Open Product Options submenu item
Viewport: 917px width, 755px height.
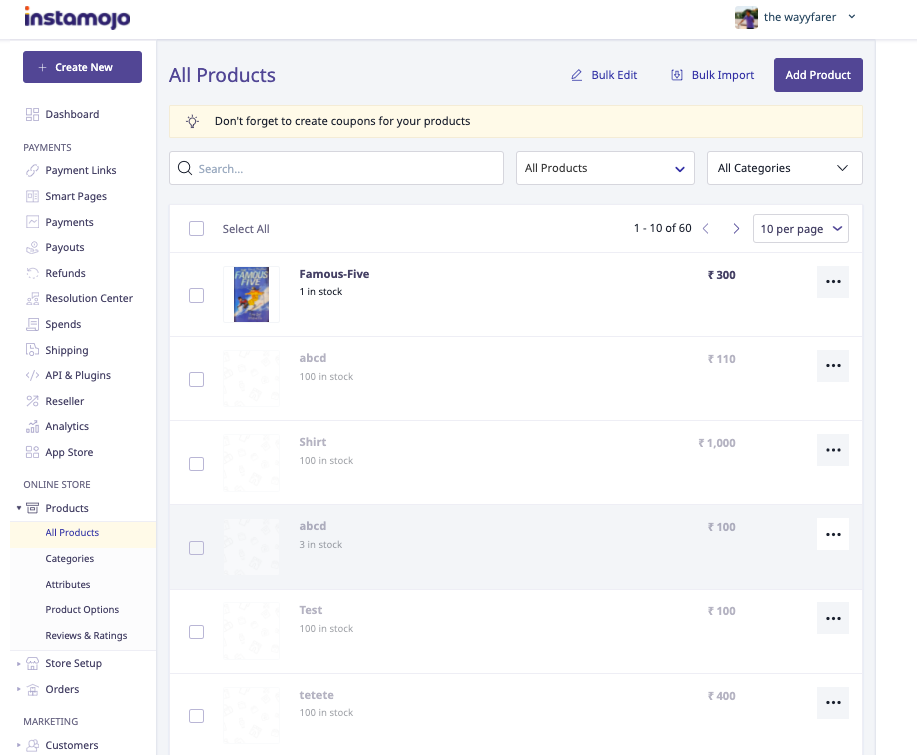point(83,609)
